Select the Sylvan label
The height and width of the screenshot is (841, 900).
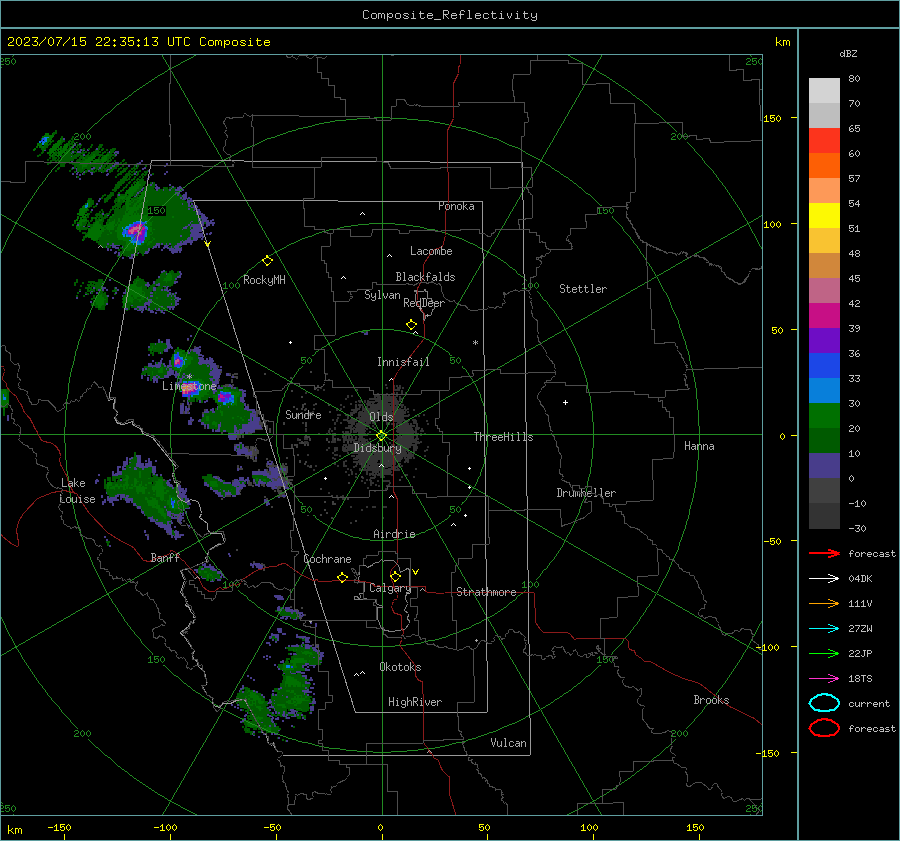tap(382, 295)
